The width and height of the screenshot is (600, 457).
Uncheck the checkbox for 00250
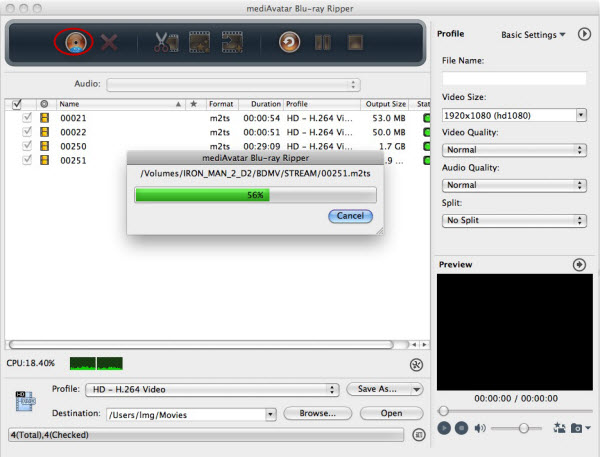27,146
